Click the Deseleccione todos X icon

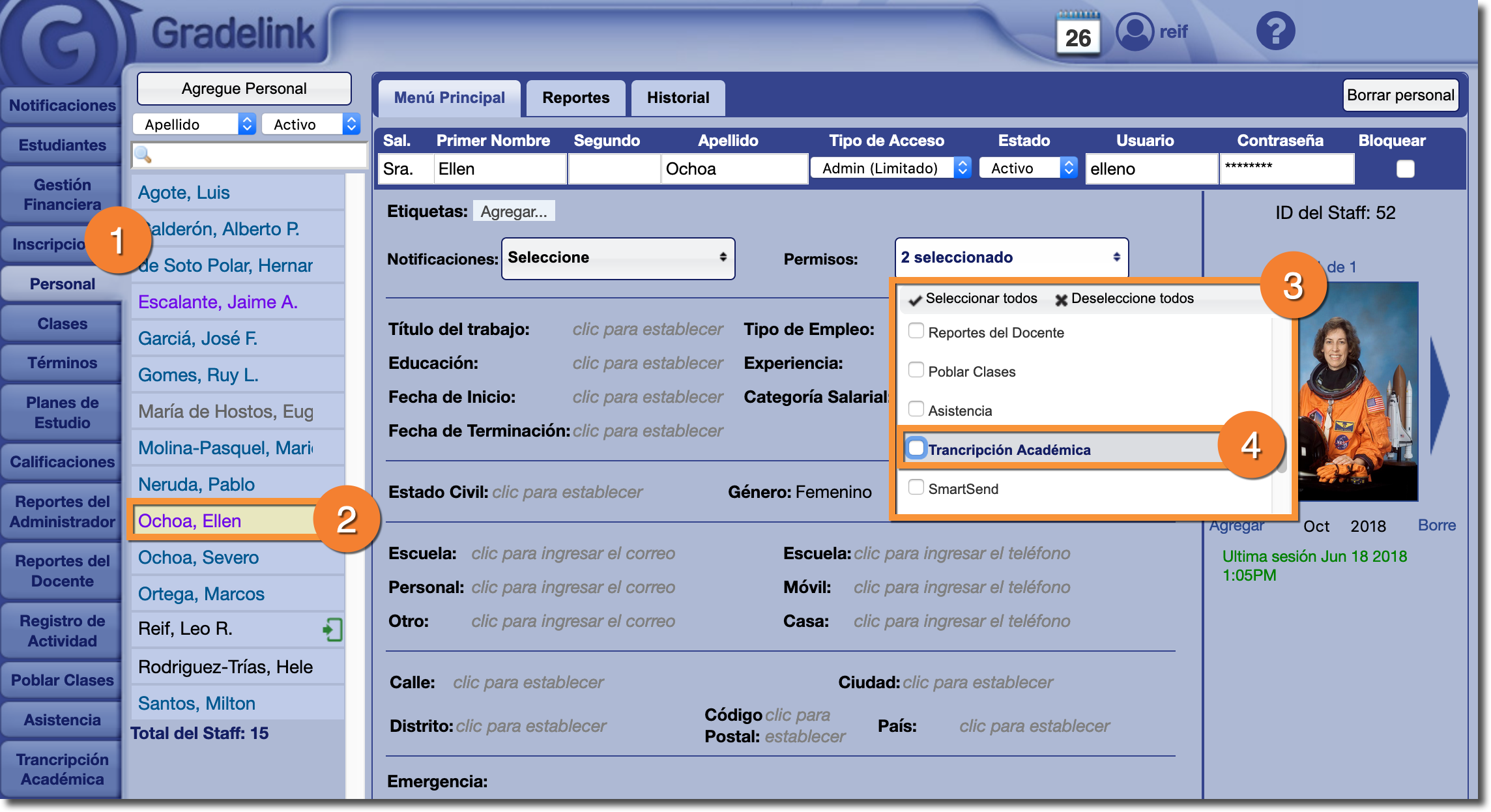1061,300
